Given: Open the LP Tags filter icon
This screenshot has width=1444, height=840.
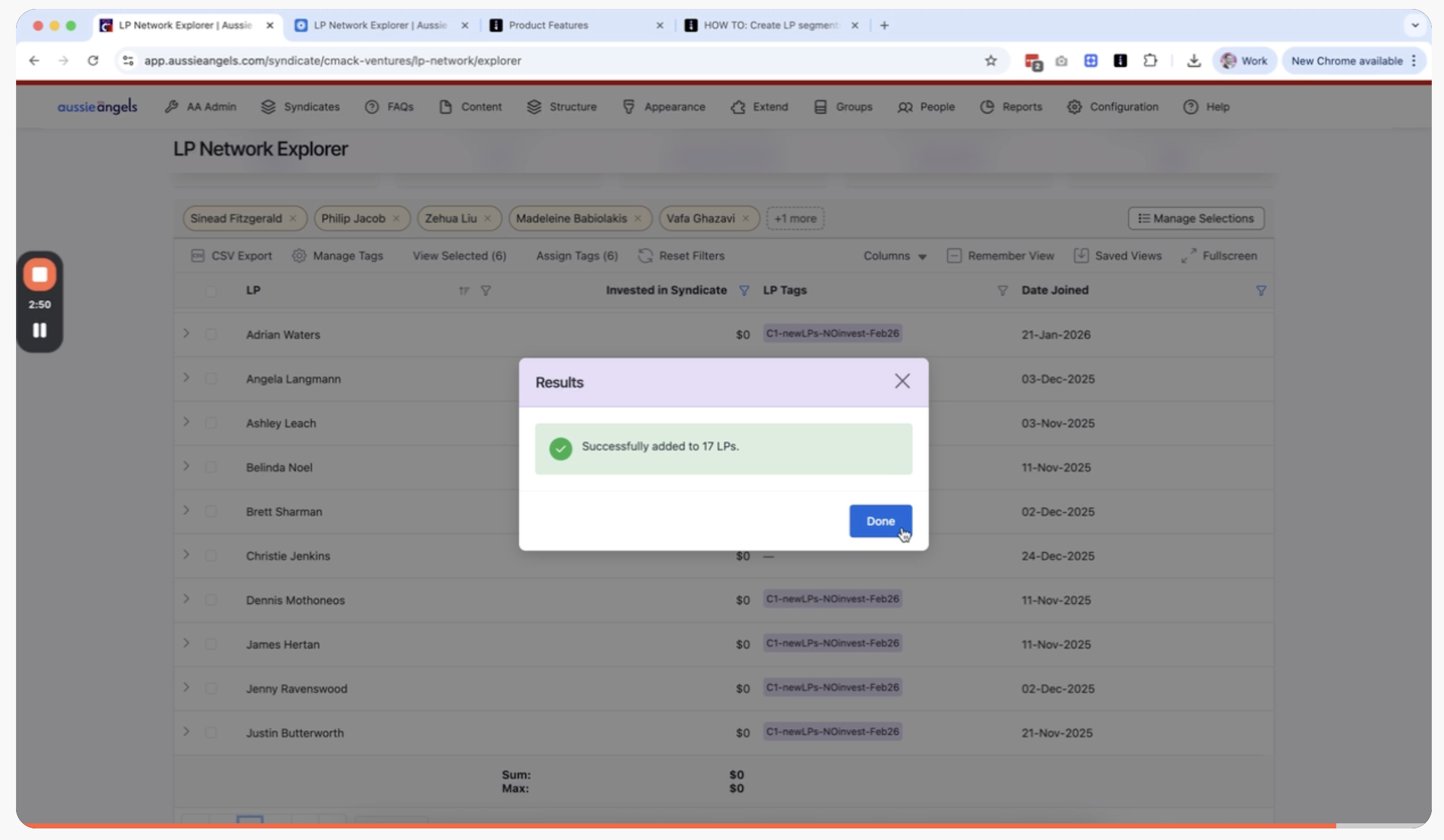Looking at the screenshot, I should pyautogui.click(x=1002, y=290).
